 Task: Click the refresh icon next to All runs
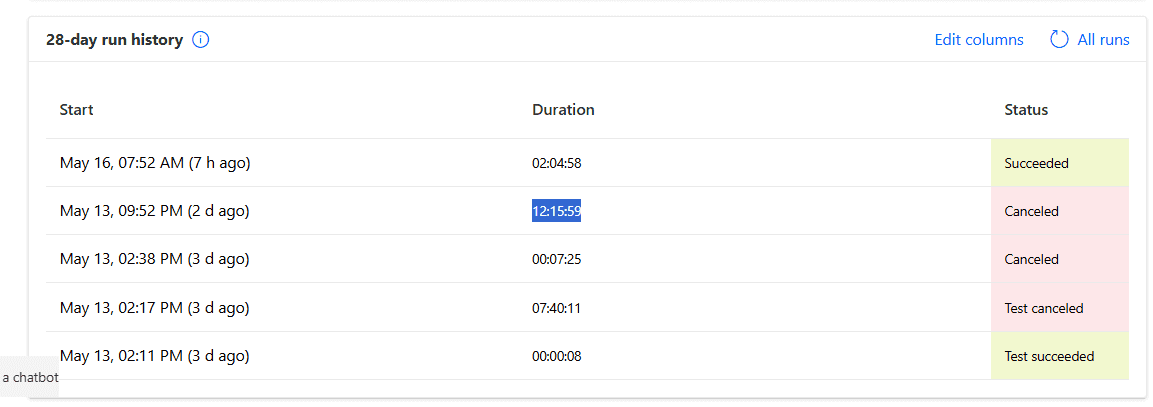click(1059, 40)
